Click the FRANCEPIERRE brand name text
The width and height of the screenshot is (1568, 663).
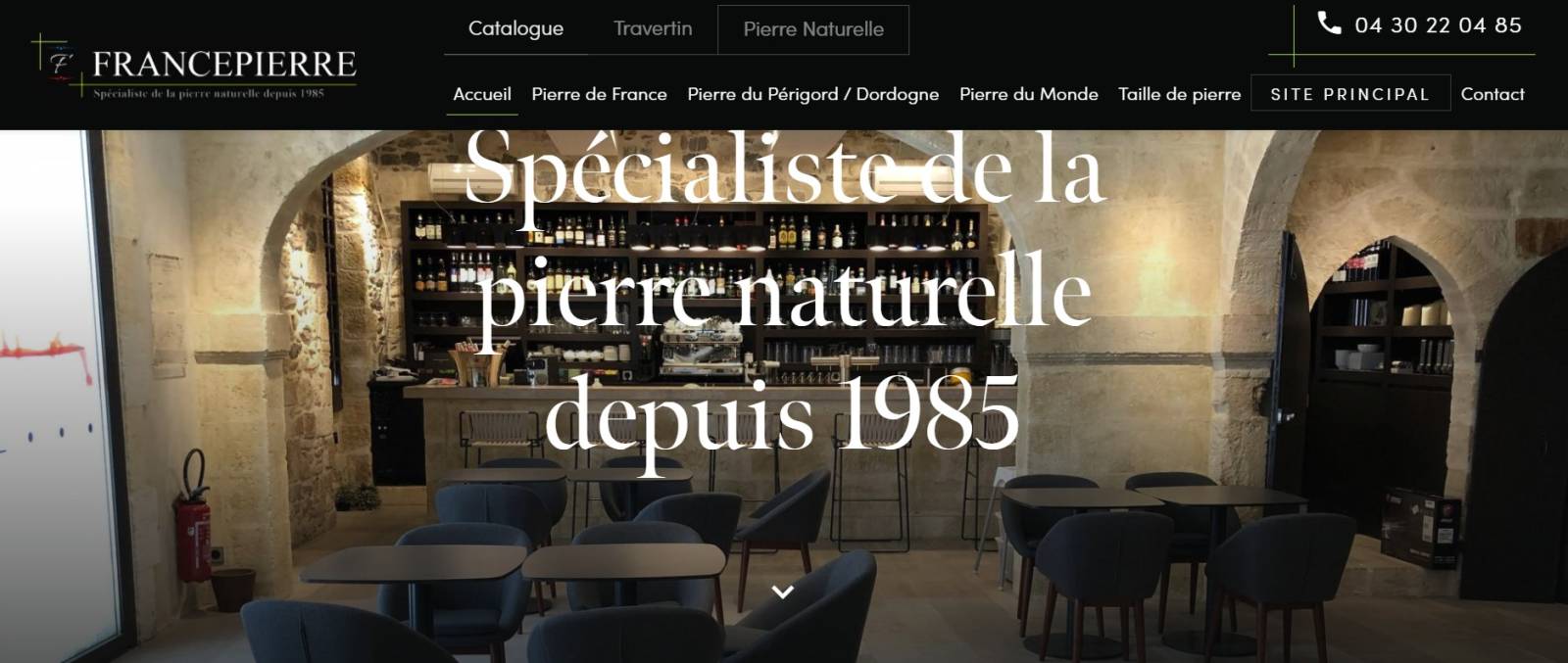(224, 65)
